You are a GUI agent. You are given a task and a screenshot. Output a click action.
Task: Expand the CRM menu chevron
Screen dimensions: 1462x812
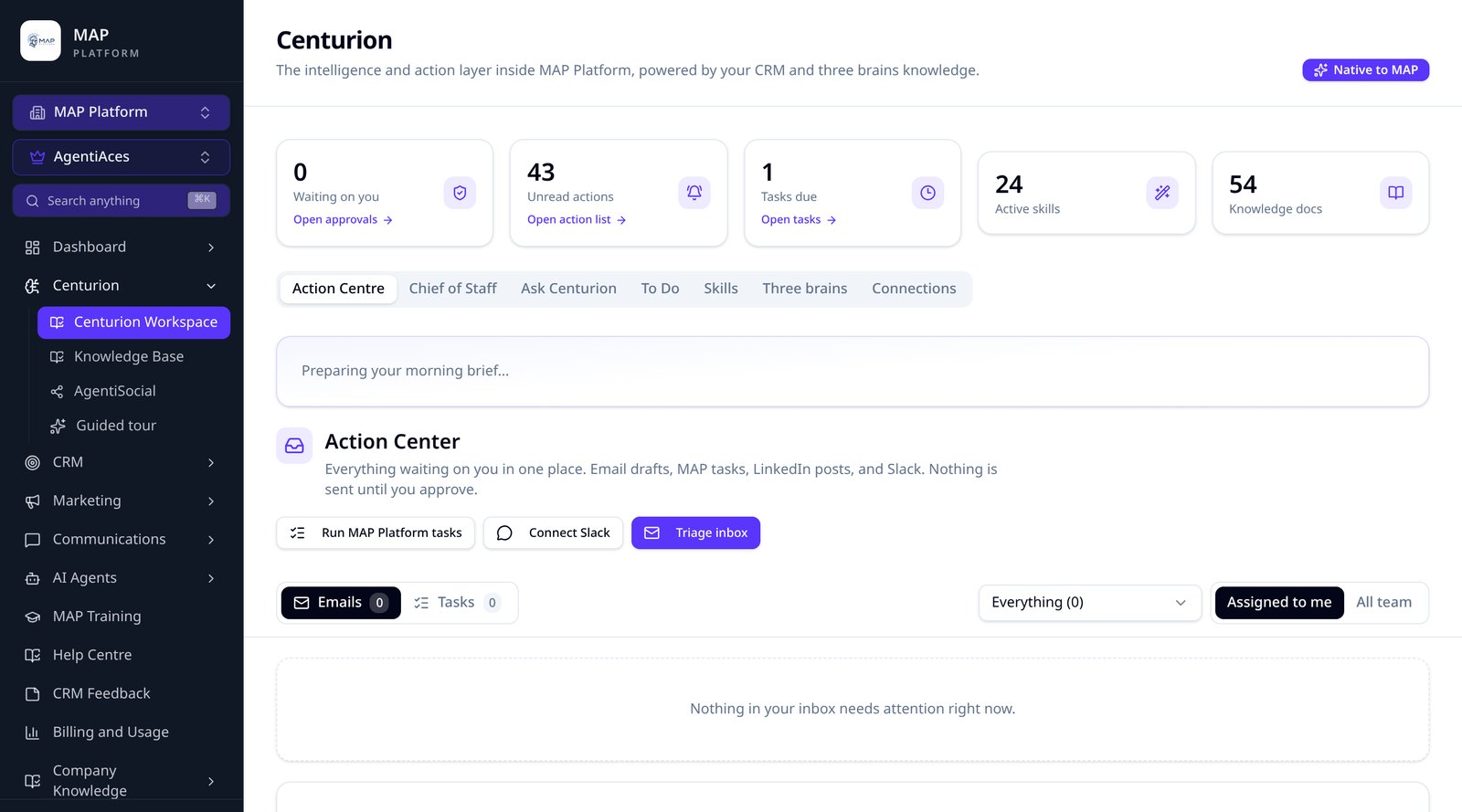(211, 463)
